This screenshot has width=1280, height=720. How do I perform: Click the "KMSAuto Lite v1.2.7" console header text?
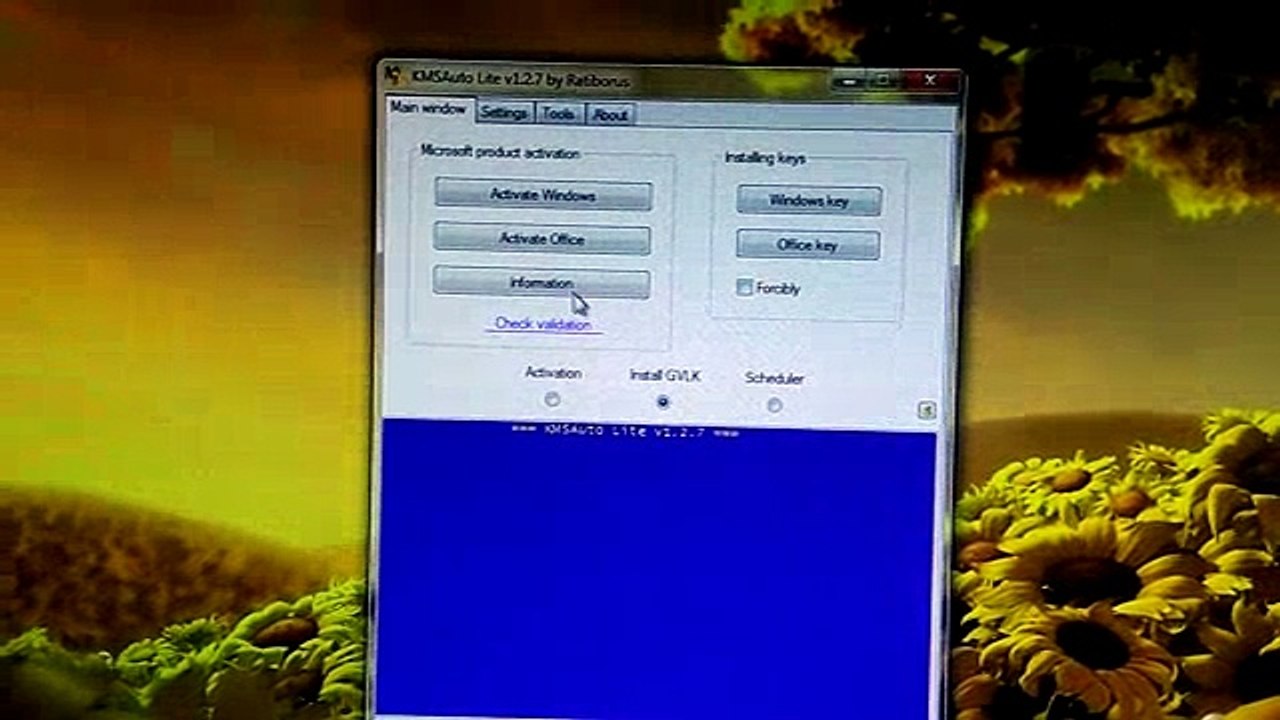[x=625, y=431]
